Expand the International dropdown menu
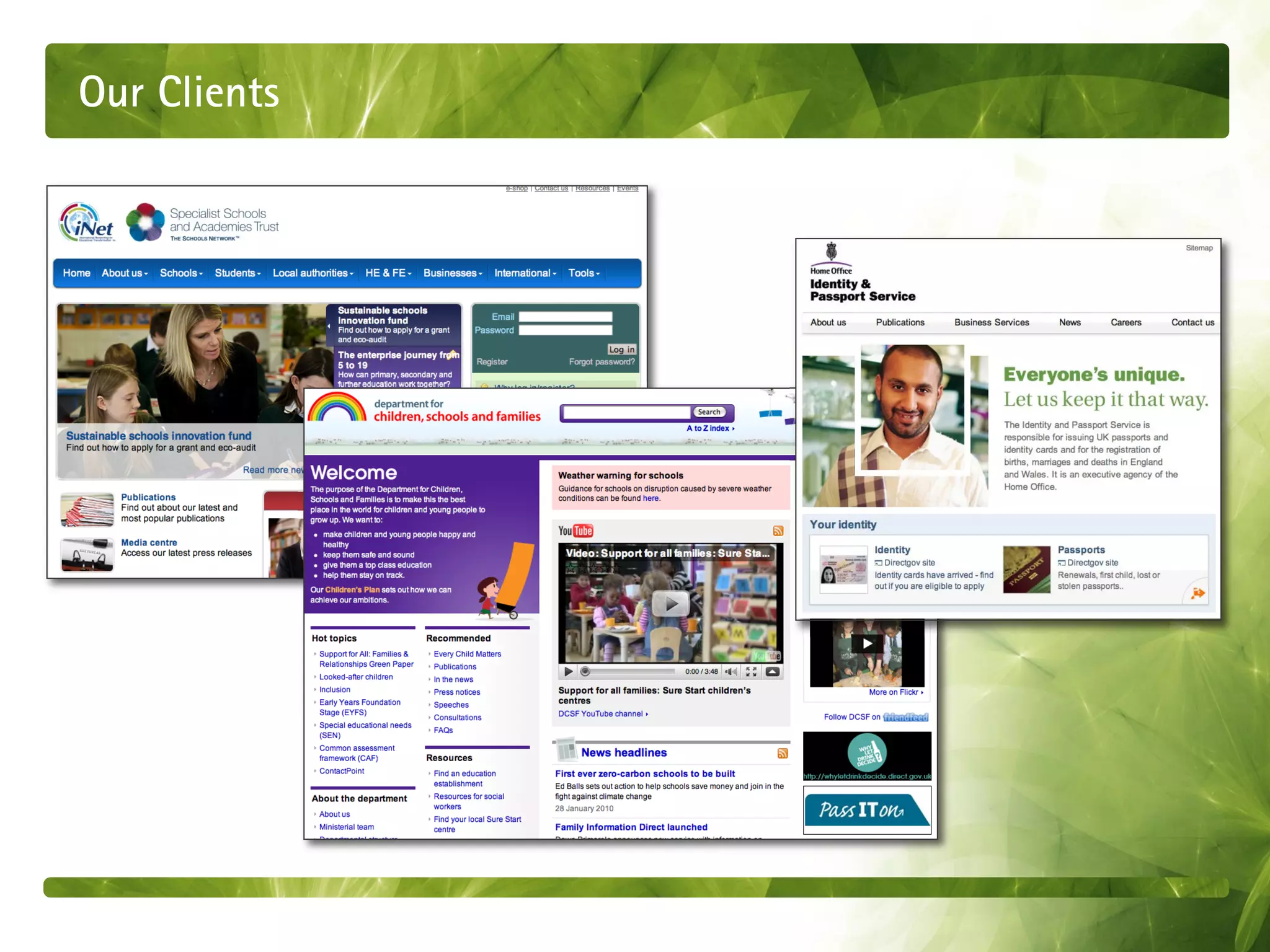Screen dimensions: 1270x952 [525, 273]
